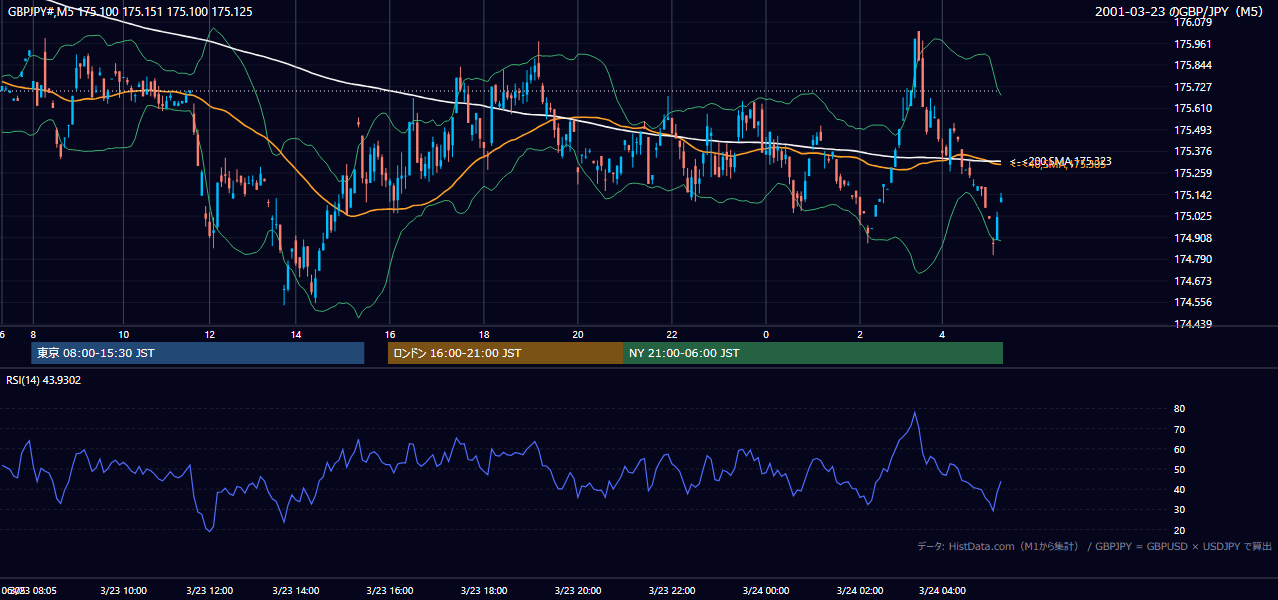
Task: Click price axis label 175.727
Action: pos(1193,87)
